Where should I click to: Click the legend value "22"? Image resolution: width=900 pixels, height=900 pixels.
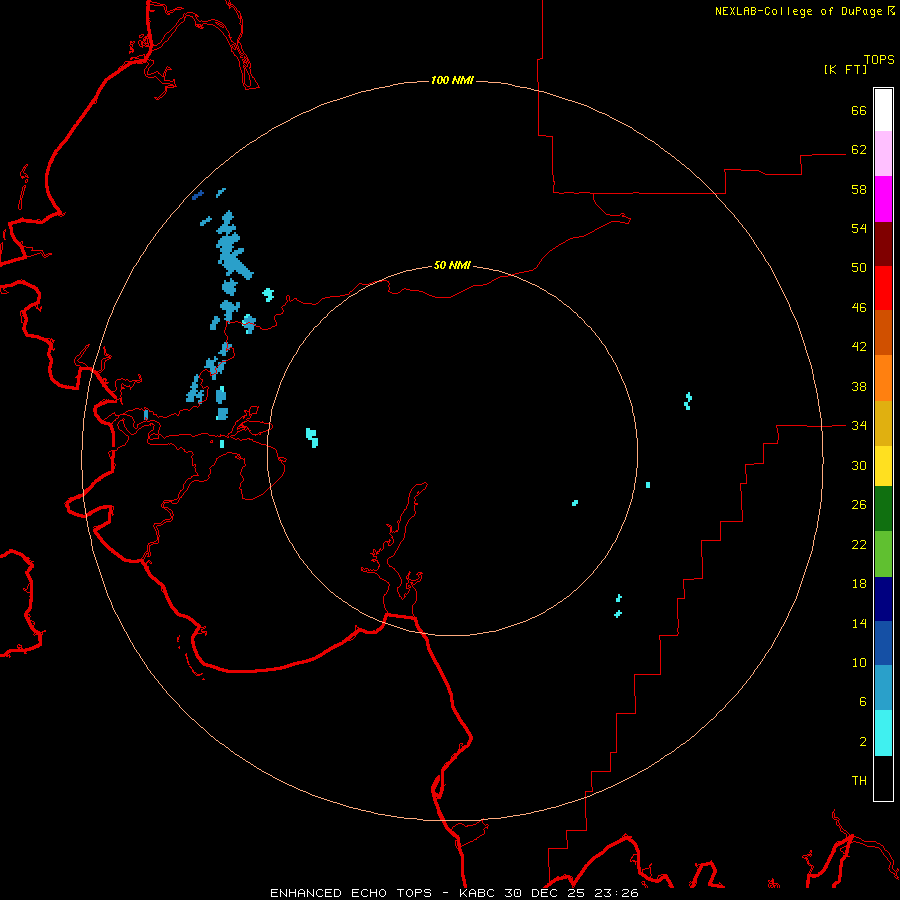859,544
